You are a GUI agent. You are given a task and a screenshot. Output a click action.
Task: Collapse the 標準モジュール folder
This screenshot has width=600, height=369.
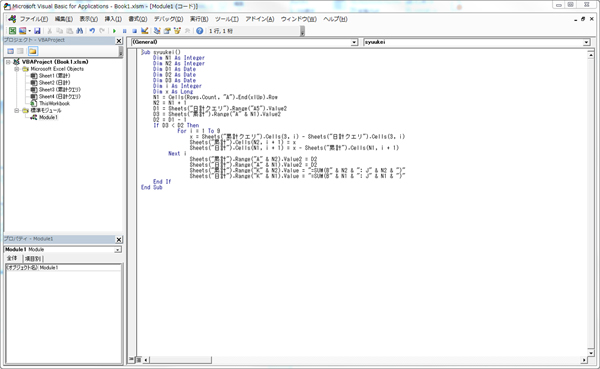[x=17, y=110]
